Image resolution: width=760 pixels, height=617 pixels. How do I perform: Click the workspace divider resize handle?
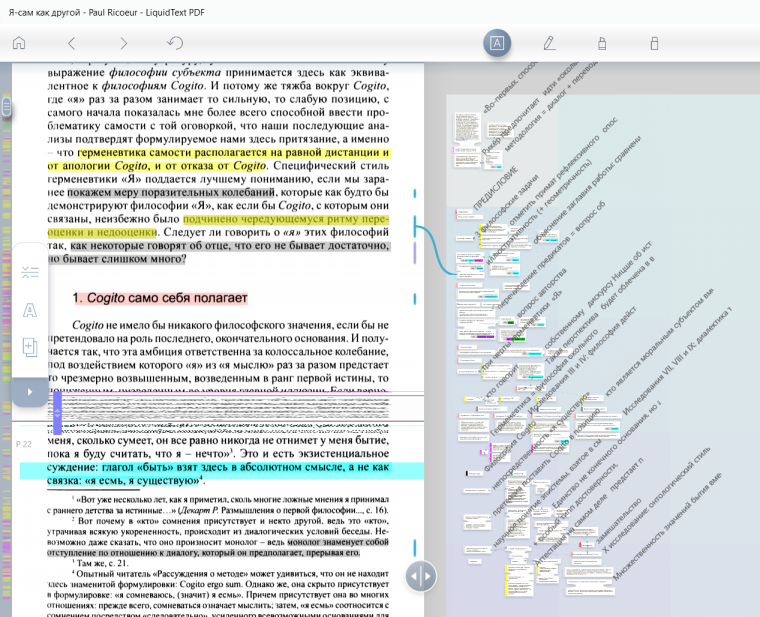pyautogui.click(x=421, y=576)
